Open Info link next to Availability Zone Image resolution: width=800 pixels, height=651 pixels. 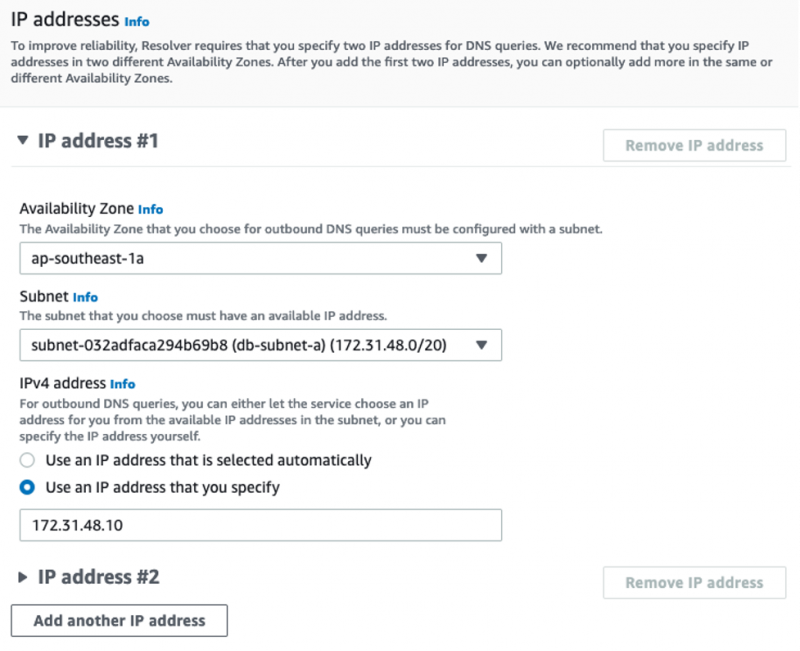150,210
